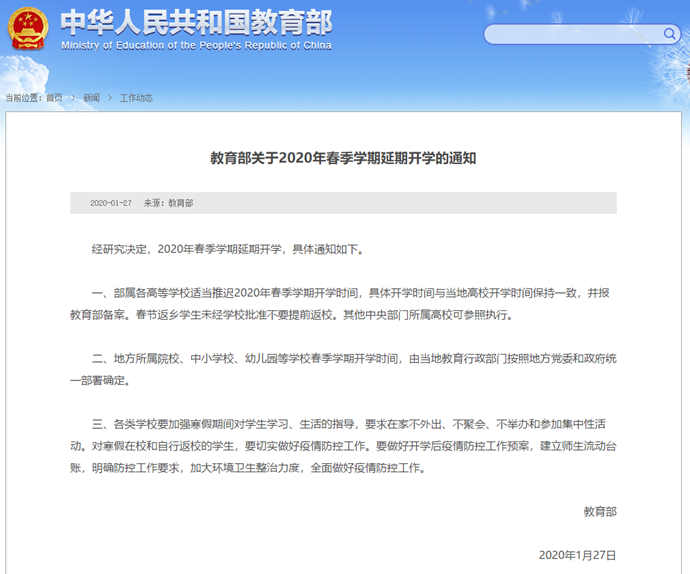Click the article title about 2020年春季学期延期开学

343,158
